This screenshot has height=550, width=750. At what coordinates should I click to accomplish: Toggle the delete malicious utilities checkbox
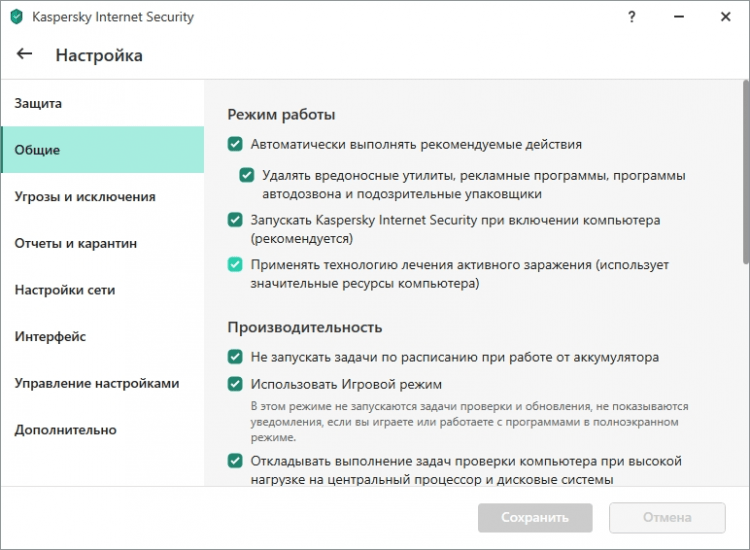click(x=247, y=175)
